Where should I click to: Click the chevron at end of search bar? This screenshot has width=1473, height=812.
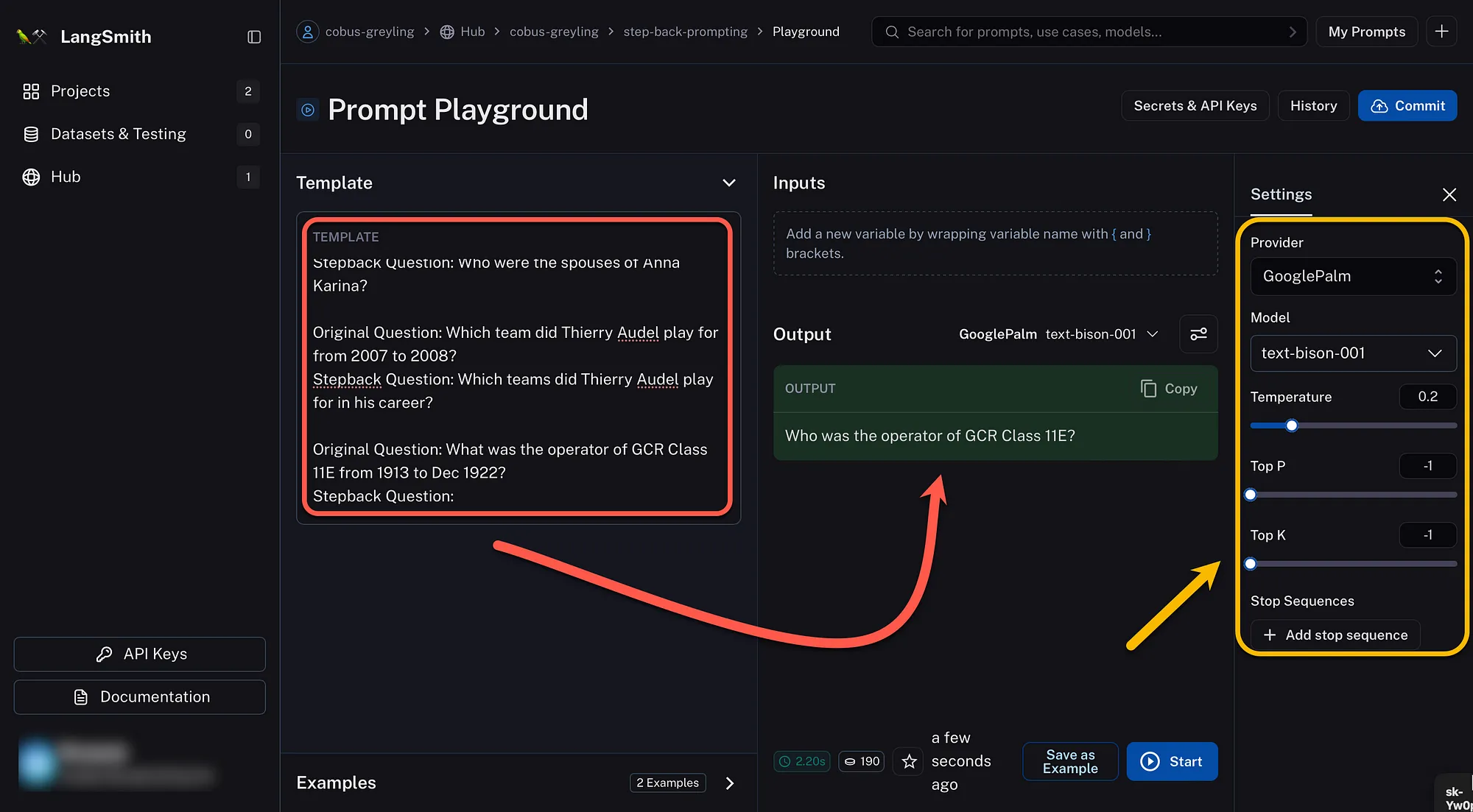[1292, 32]
